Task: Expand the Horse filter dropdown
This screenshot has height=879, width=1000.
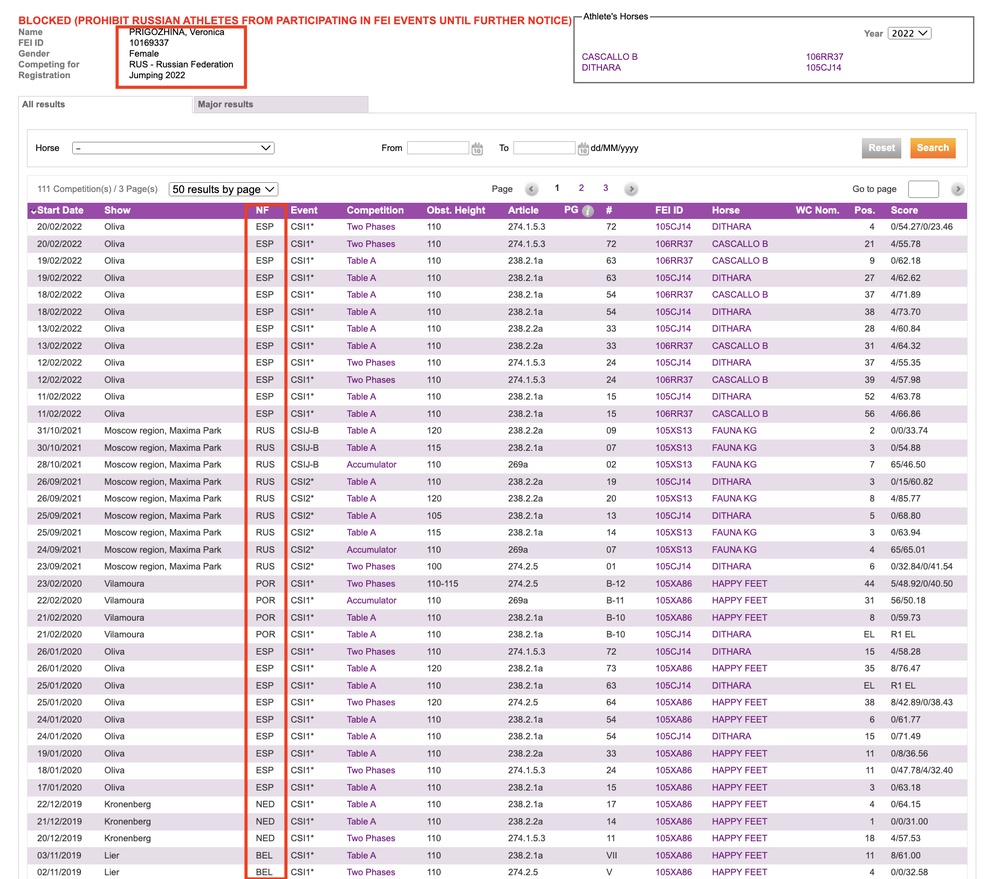Action: click(x=172, y=148)
